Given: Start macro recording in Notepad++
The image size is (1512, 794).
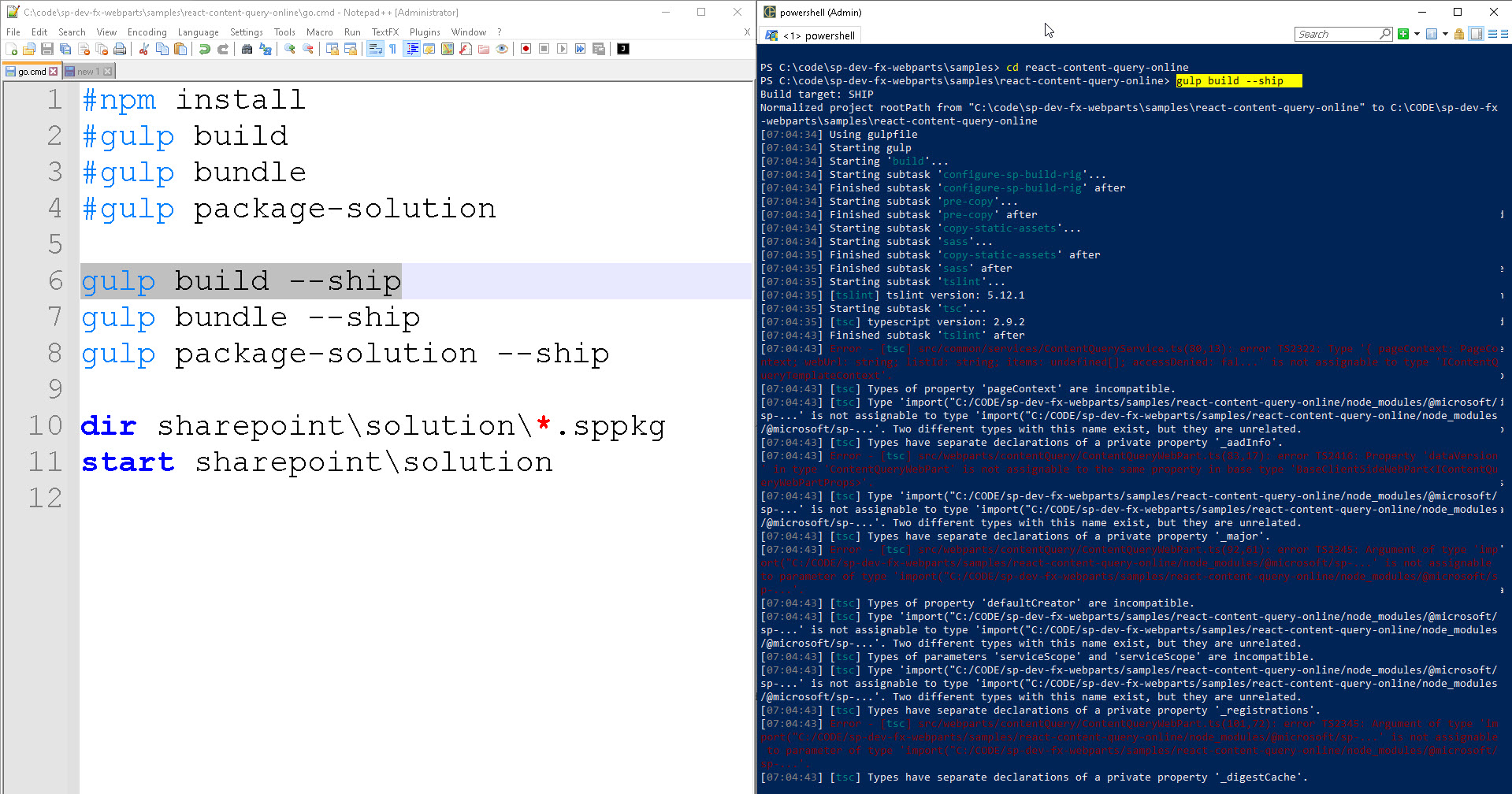Looking at the screenshot, I should 526,49.
